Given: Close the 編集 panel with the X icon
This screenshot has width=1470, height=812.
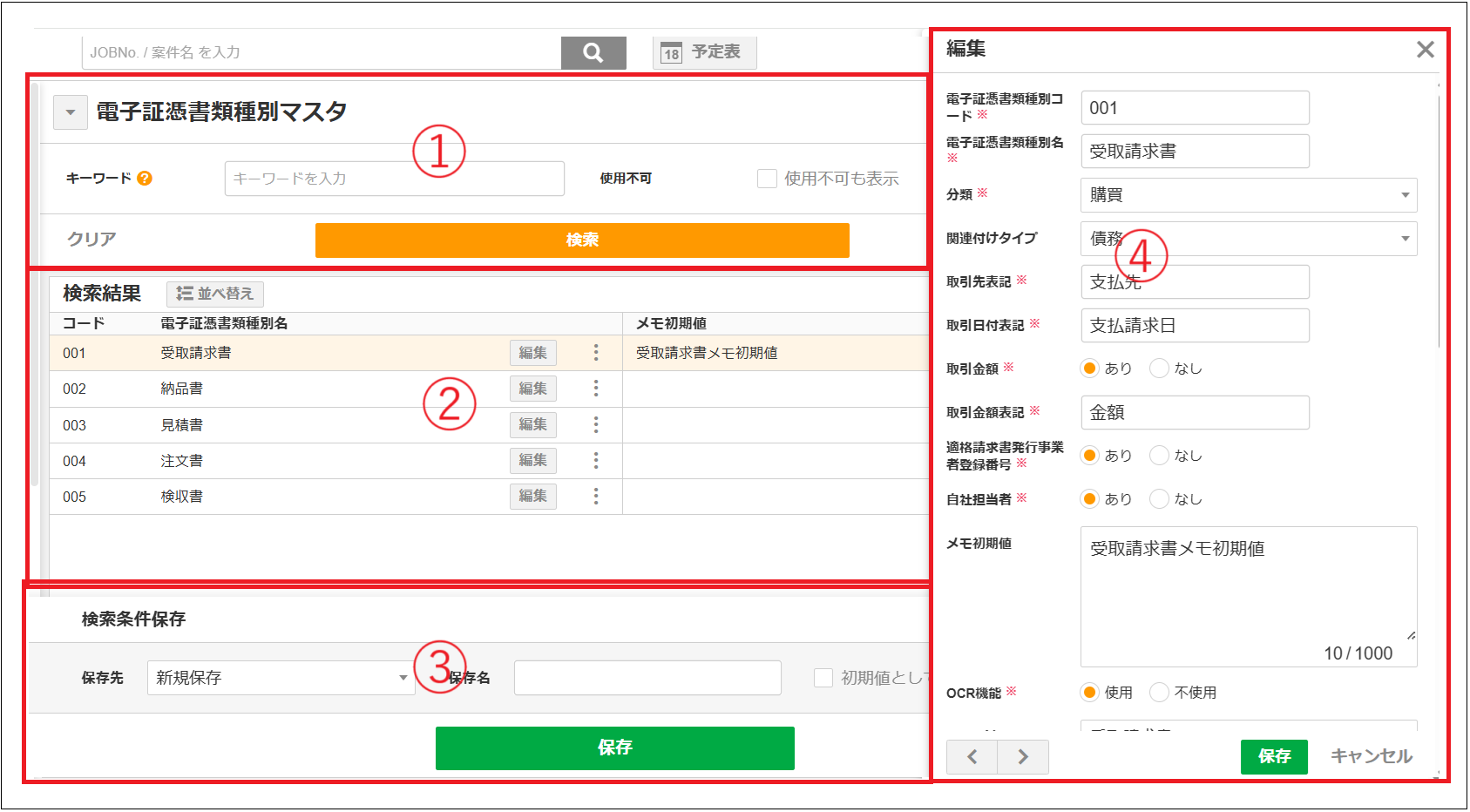Looking at the screenshot, I should [x=1426, y=49].
